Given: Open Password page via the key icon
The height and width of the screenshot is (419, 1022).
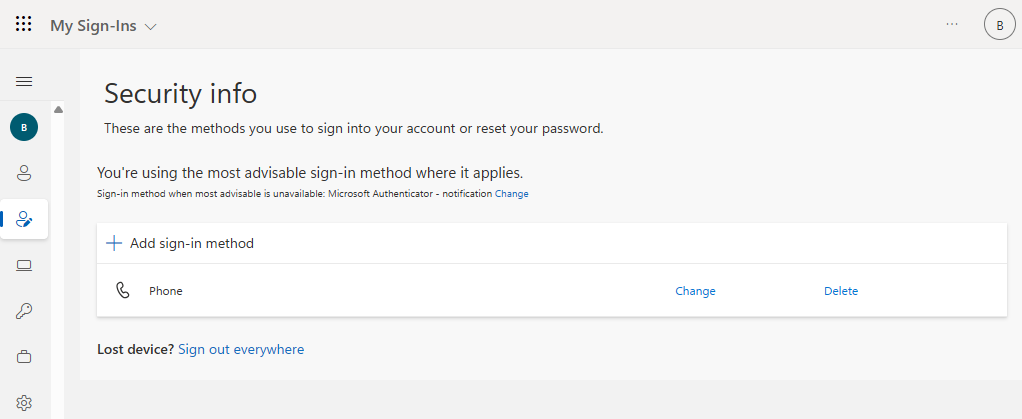Looking at the screenshot, I should [x=24, y=311].
